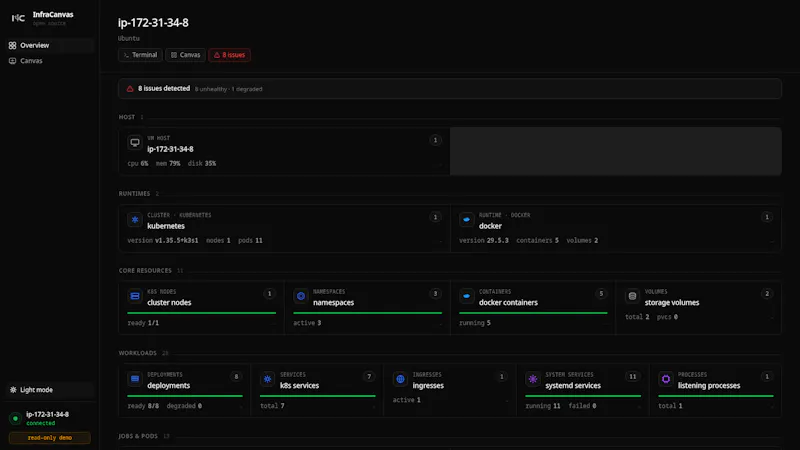Click the cluster nodes green health bar
This screenshot has height=450, width=800.
click(202, 313)
